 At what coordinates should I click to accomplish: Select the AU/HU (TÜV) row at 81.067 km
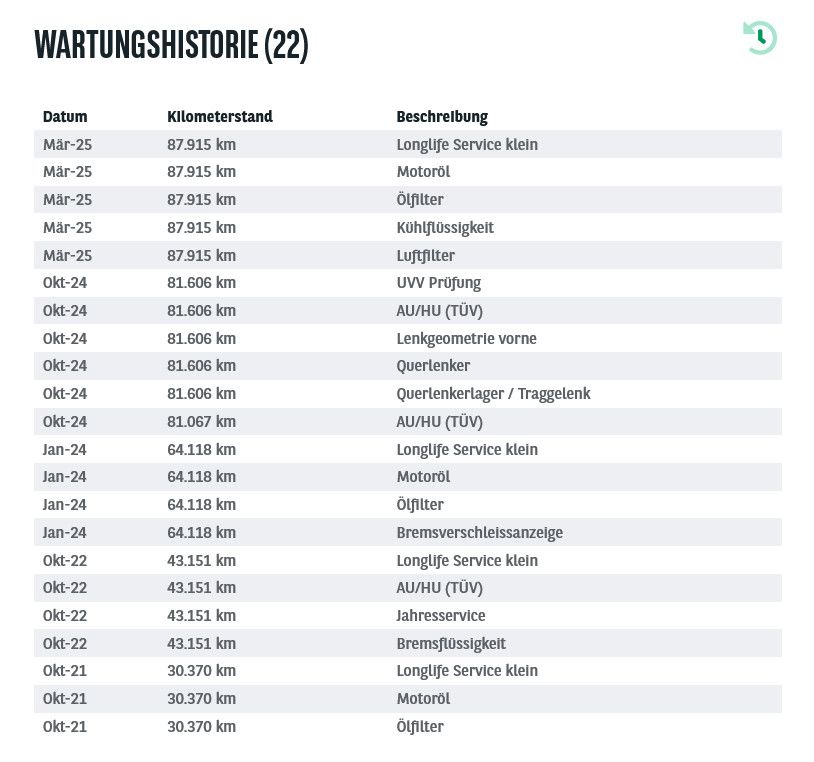pos(408,421)
